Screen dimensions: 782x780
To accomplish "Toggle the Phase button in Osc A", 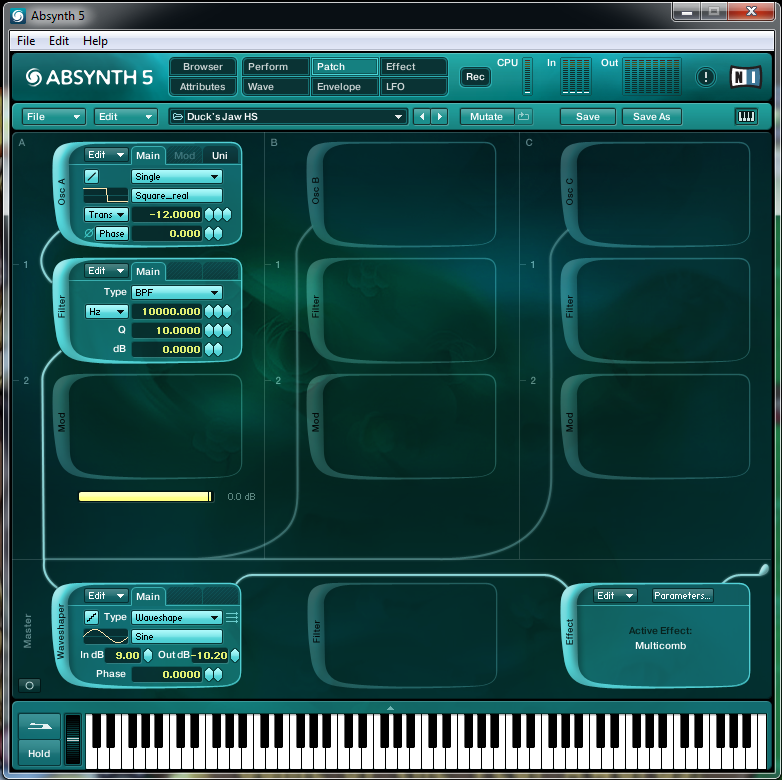I will click(x=112, y=233).
